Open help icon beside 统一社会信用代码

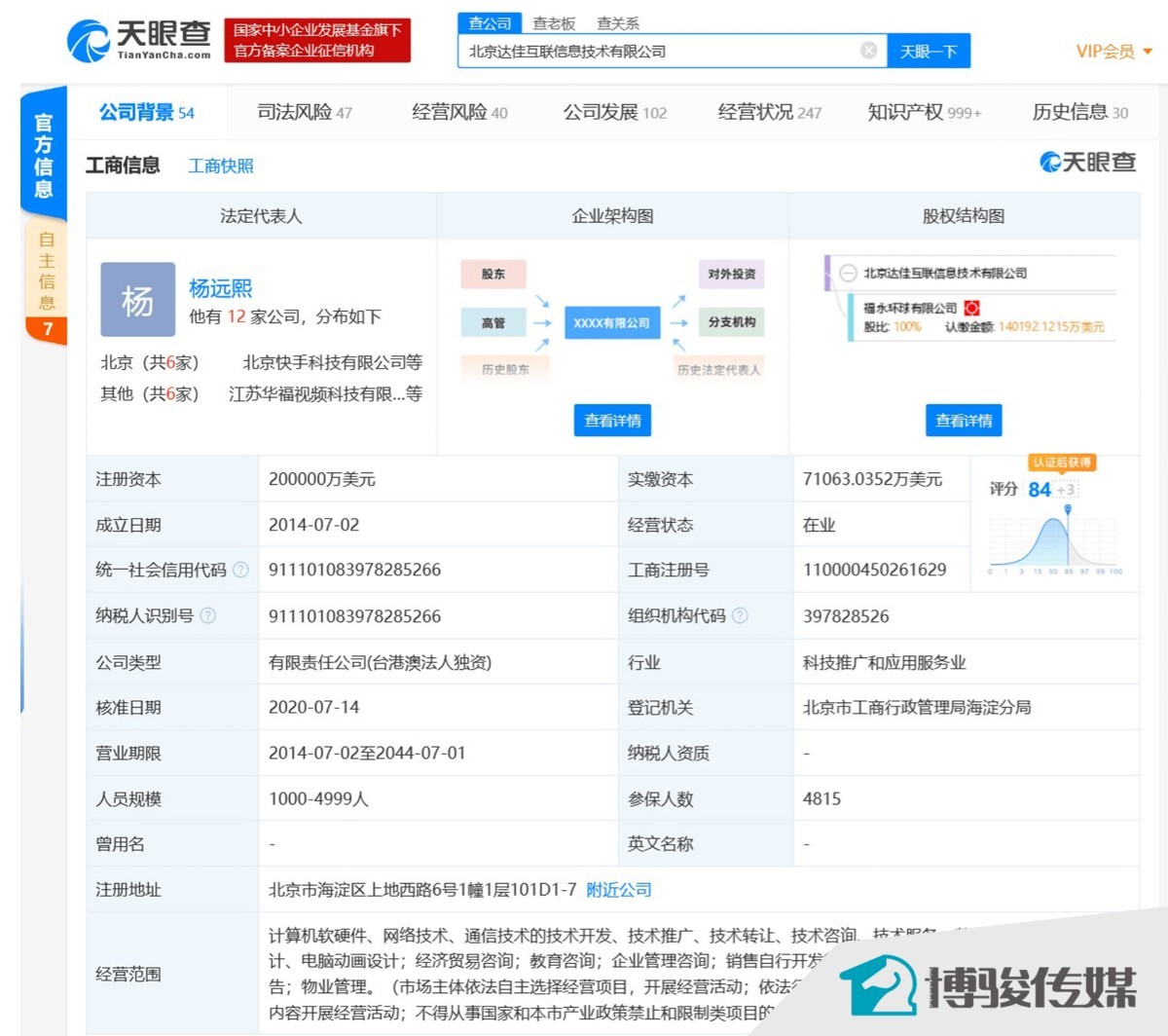point(240,570)
